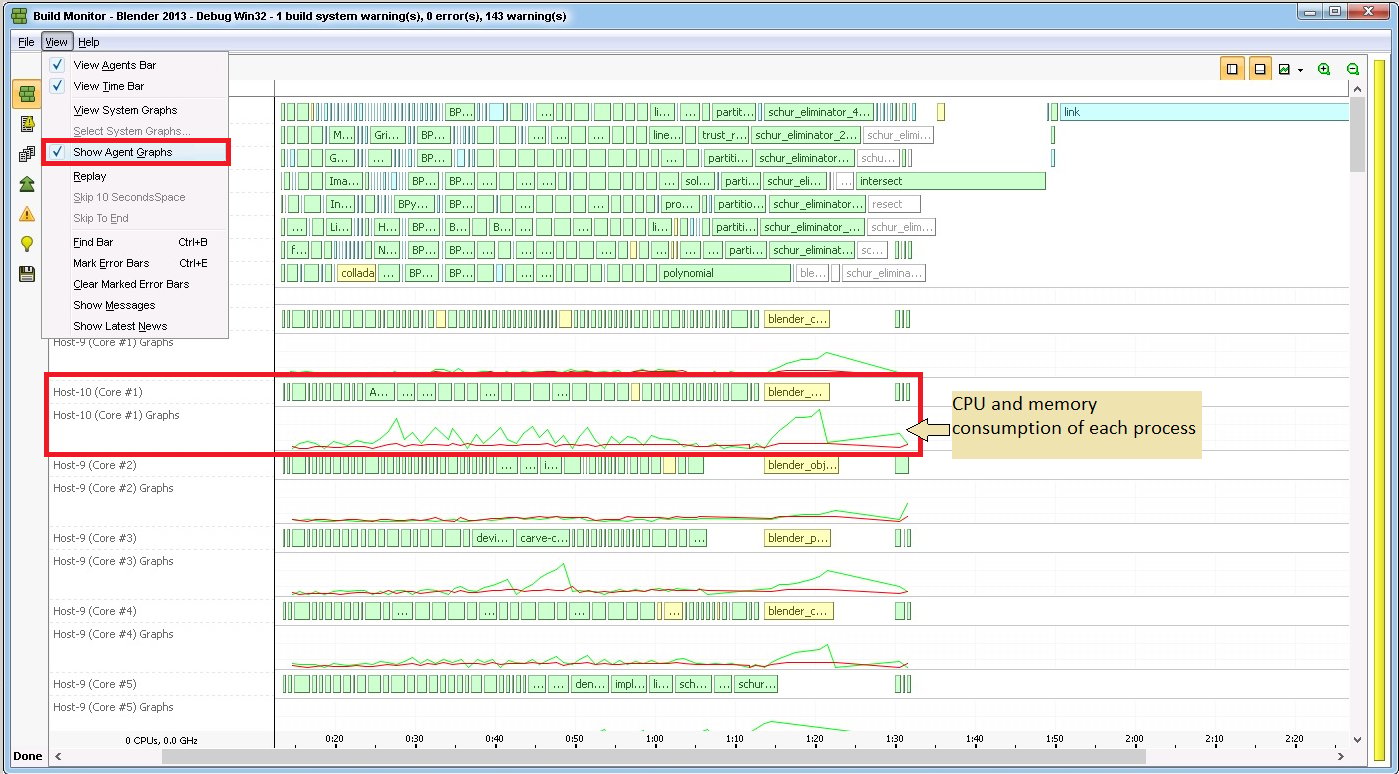Select Mark Error Bars
The image size is (1399, 774).
(135, 263)
